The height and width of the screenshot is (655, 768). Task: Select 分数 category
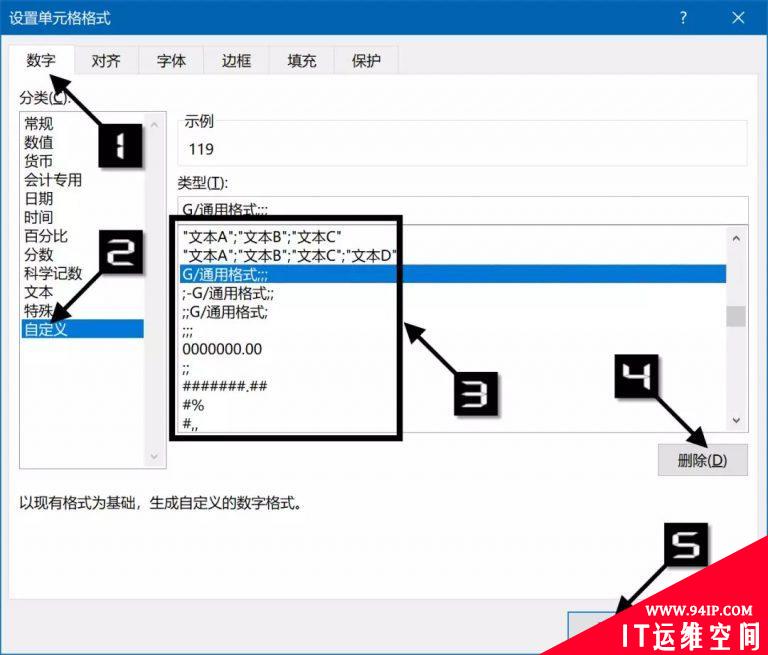(x=82, y=254)
